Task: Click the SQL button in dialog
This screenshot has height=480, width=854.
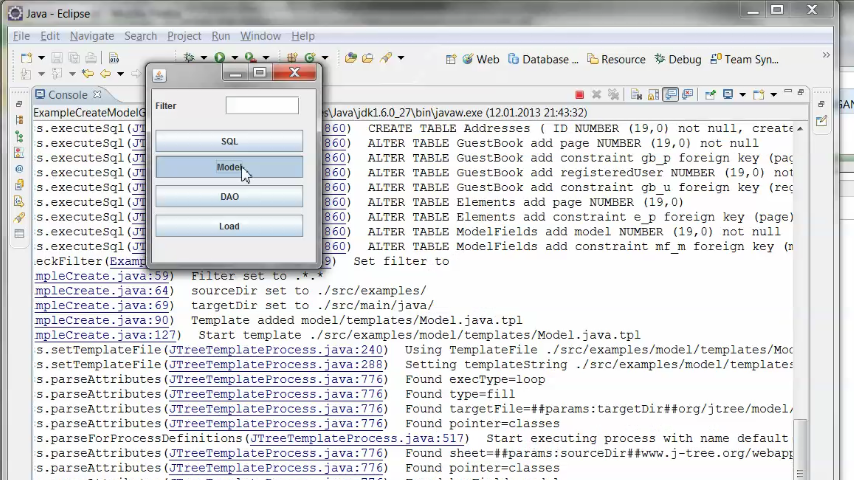Action: (x=229, y=141)
